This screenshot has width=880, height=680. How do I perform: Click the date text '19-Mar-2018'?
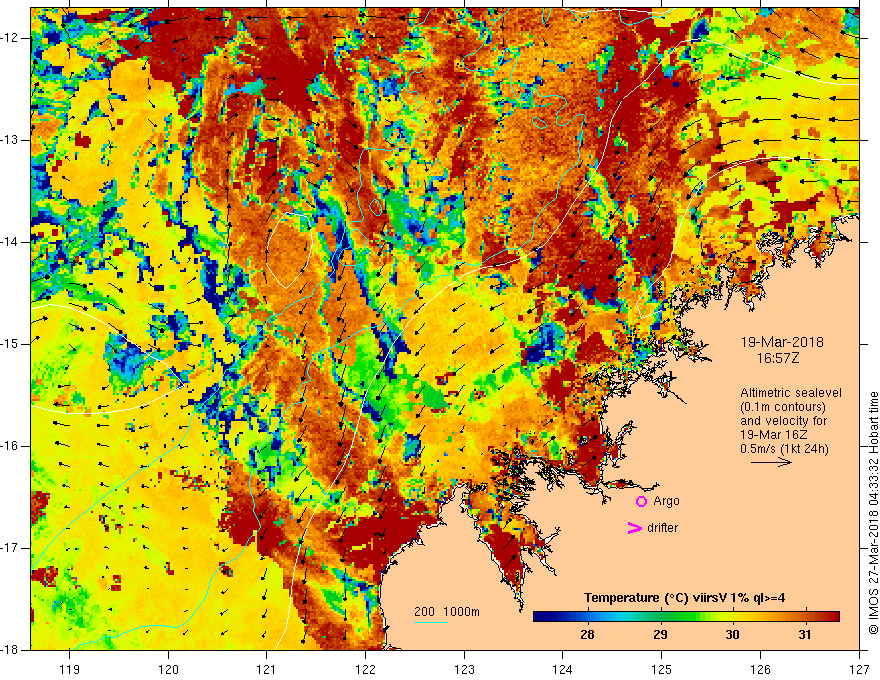(782, 342)
